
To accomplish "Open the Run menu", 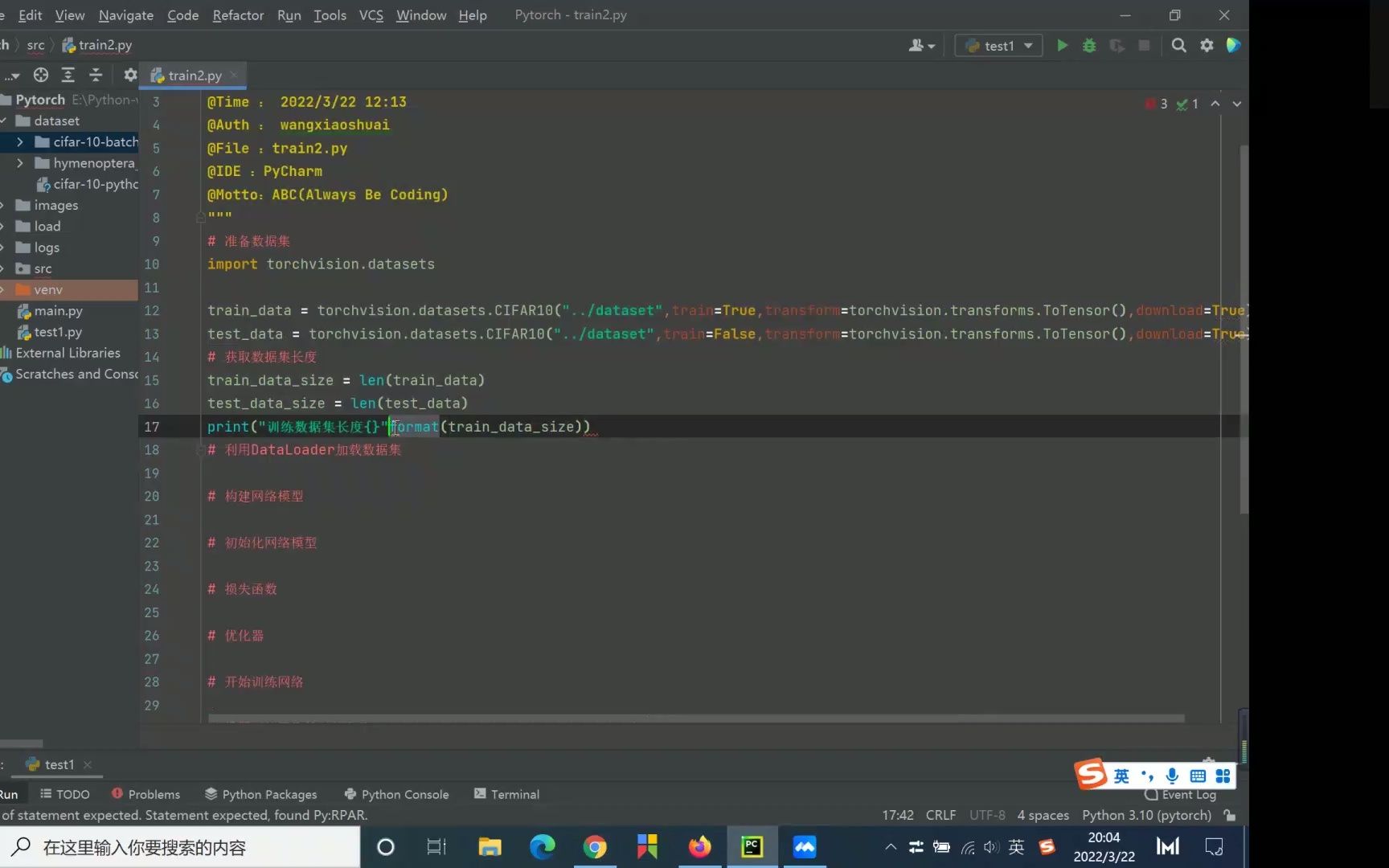I will (x=289, y=15).
